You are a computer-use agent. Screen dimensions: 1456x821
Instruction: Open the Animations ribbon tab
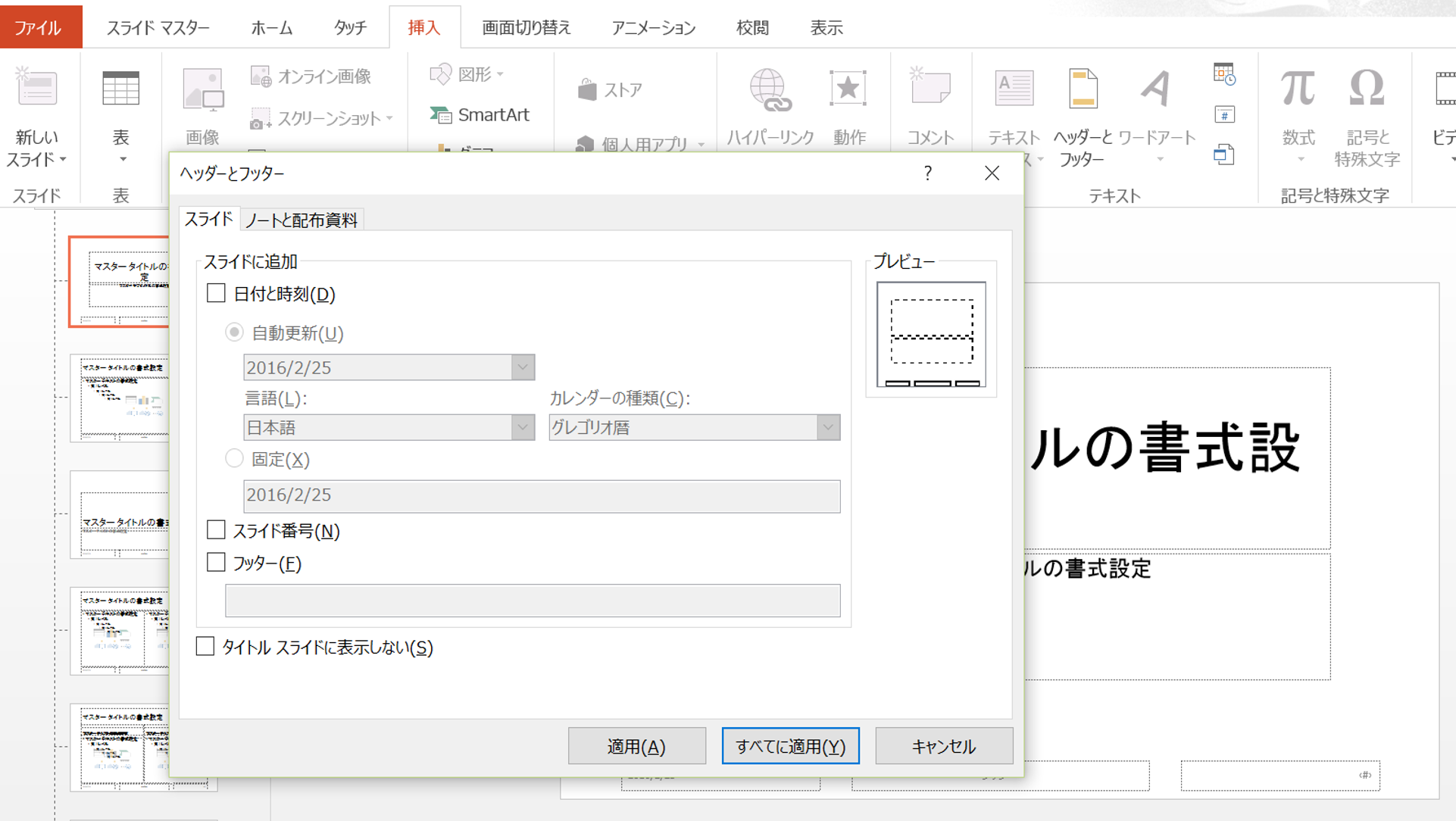tap(653, 28)
